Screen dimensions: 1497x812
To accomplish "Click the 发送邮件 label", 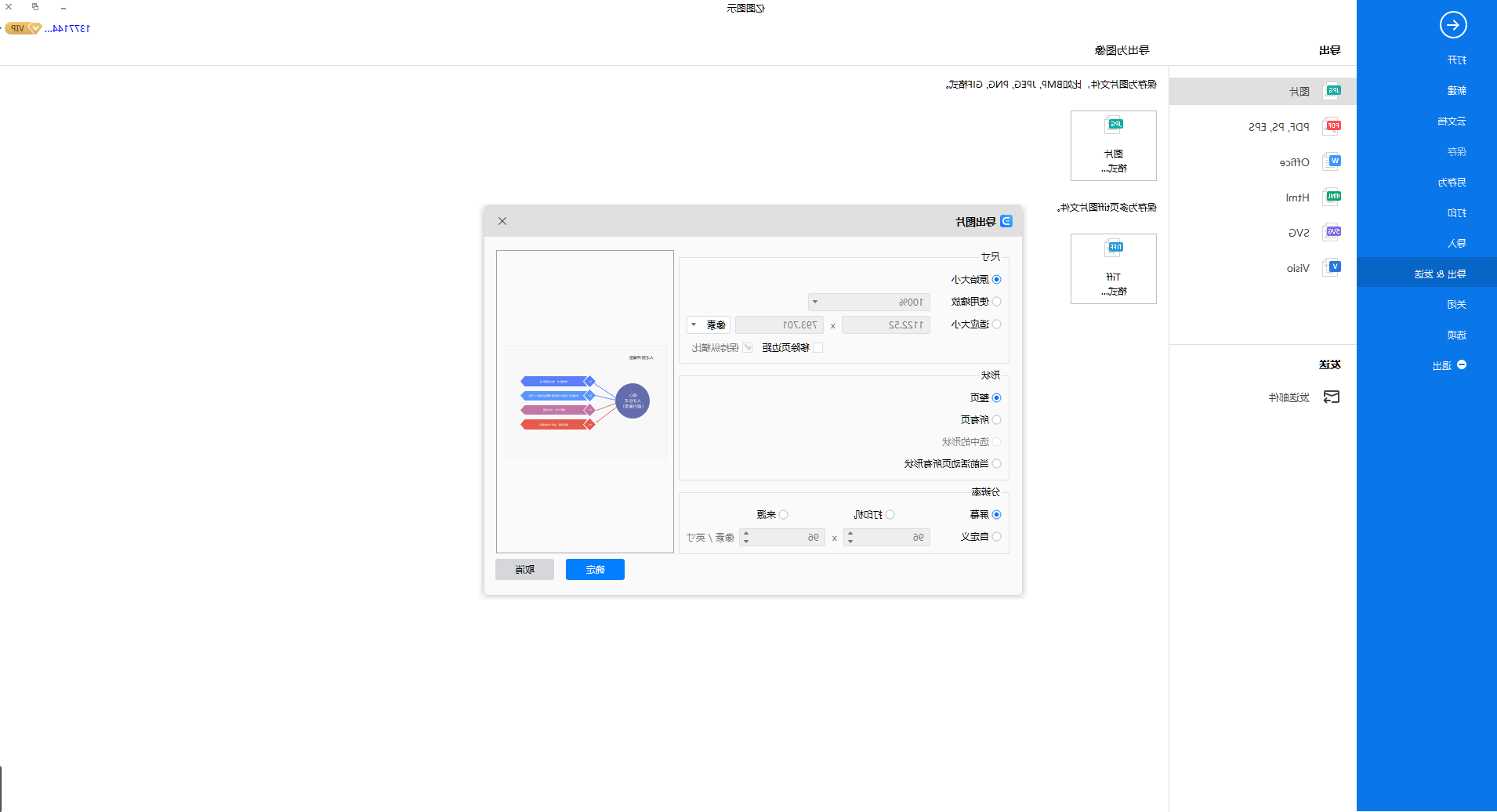I will click(x=1289, y=398).
